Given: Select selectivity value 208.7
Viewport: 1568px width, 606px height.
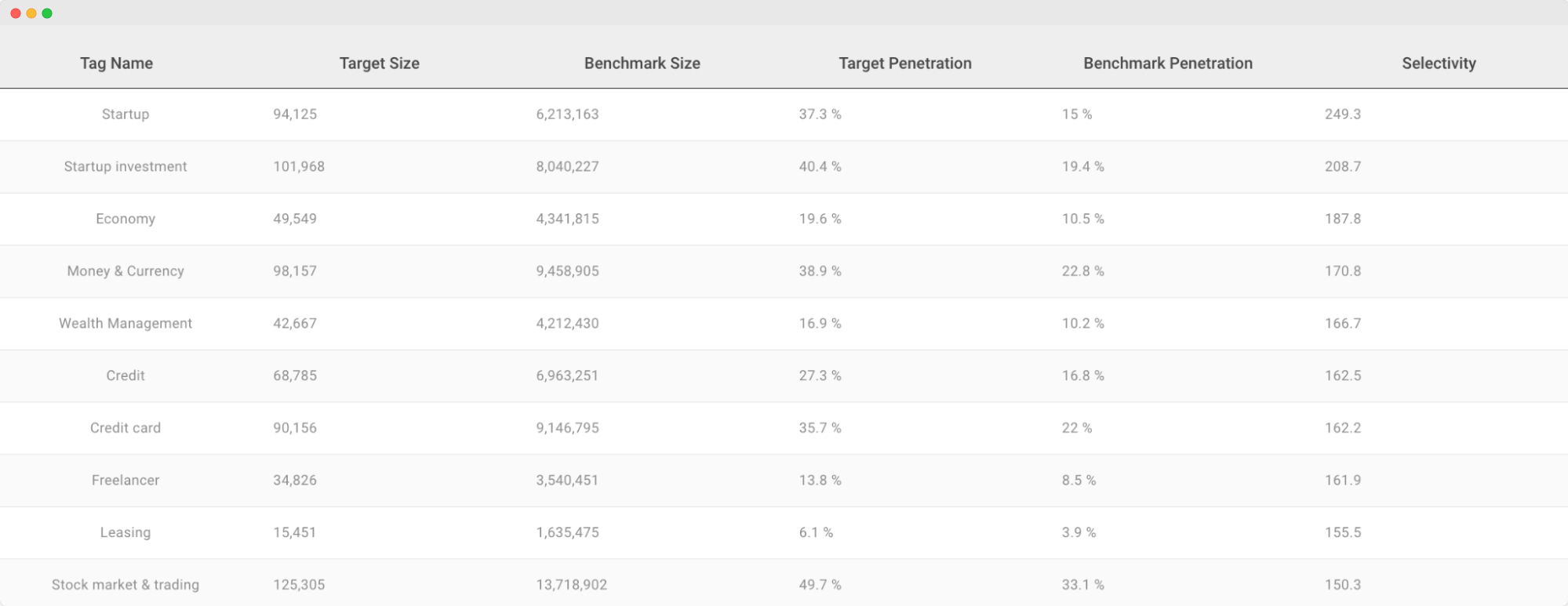Looking at the screenshot, I should coord(1343,166).
